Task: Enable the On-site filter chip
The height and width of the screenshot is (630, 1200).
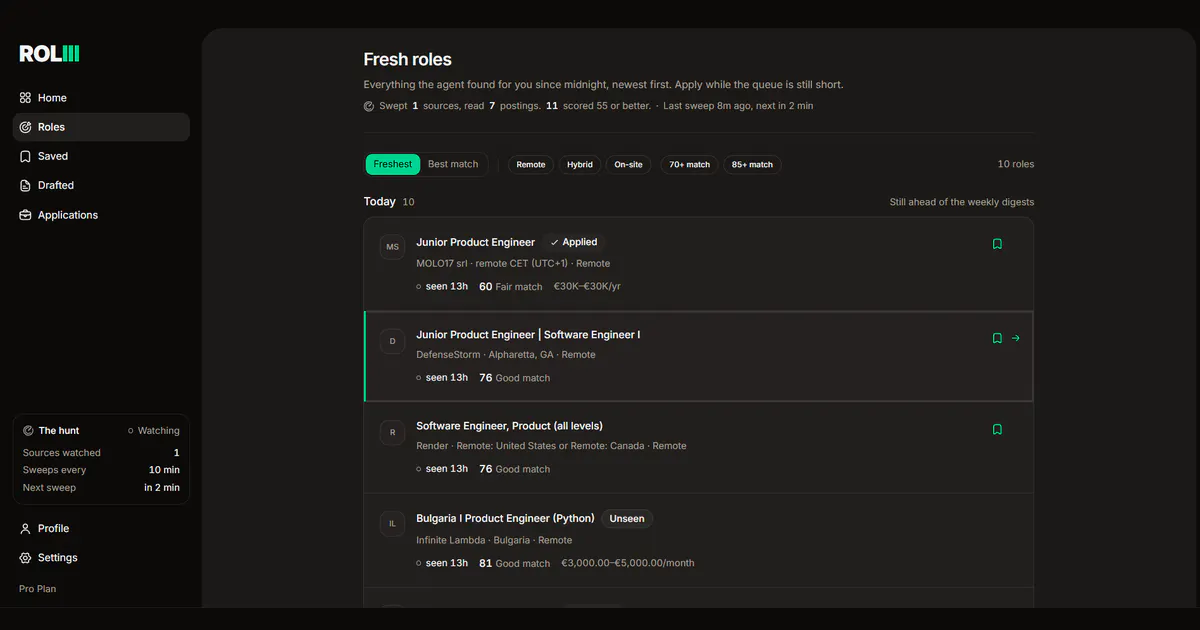Action: pos(628,164)
